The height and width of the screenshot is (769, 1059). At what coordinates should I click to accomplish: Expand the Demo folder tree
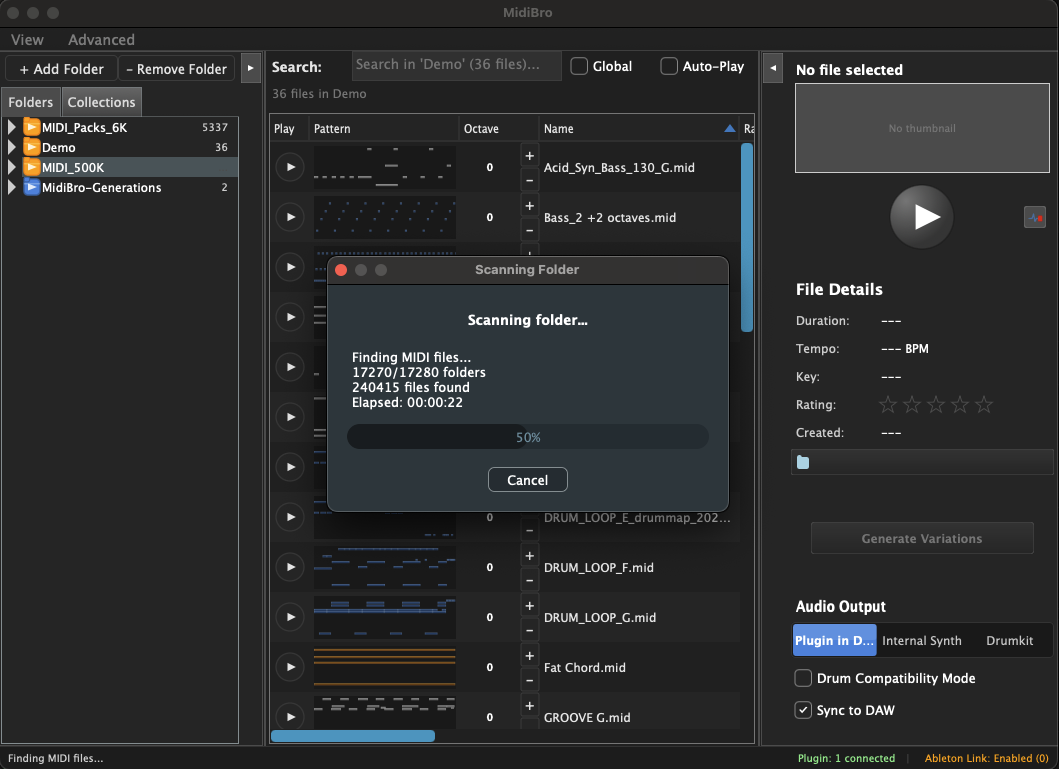[11, 147]
